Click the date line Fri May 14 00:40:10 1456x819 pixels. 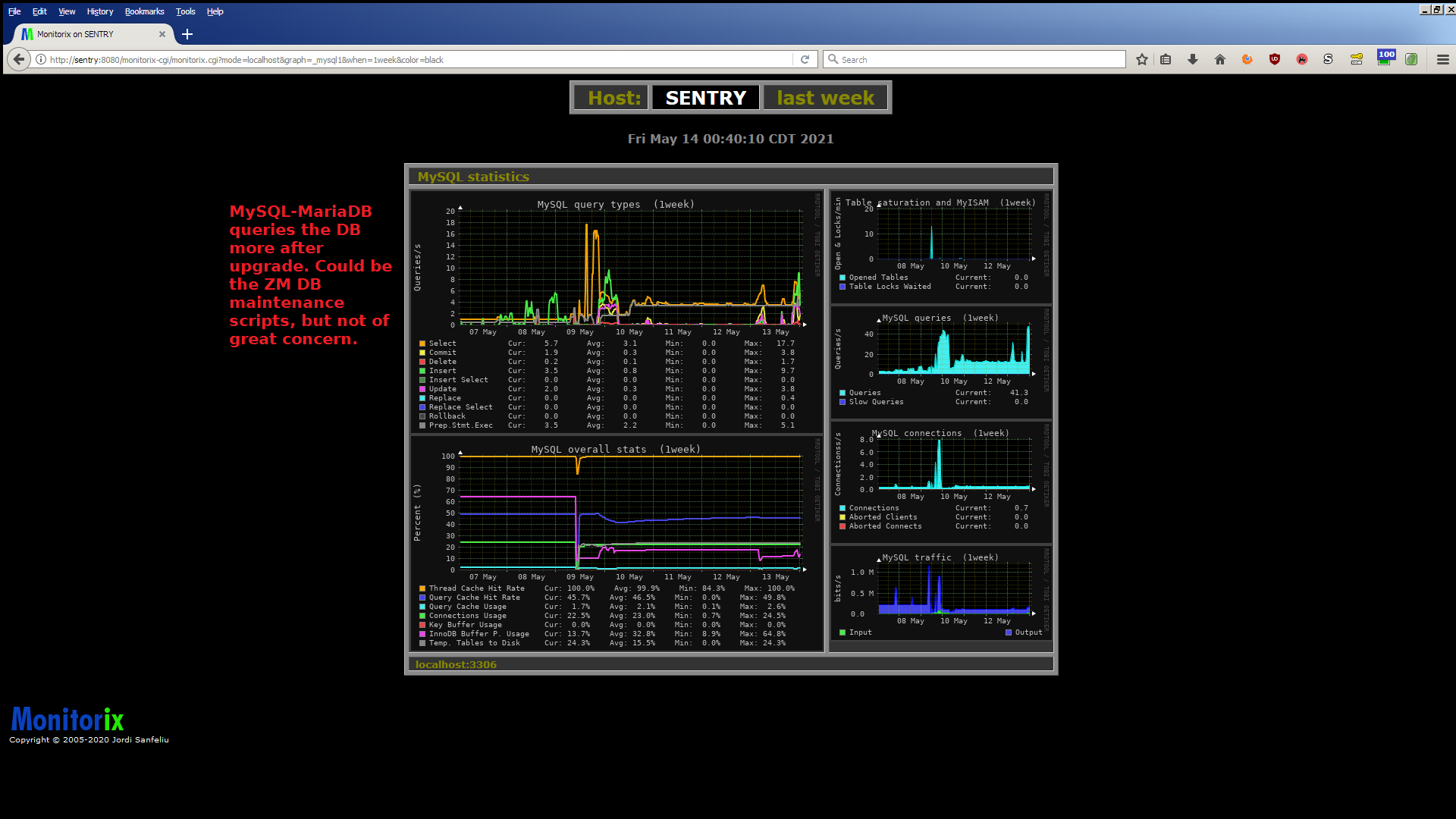coord(730,139)
